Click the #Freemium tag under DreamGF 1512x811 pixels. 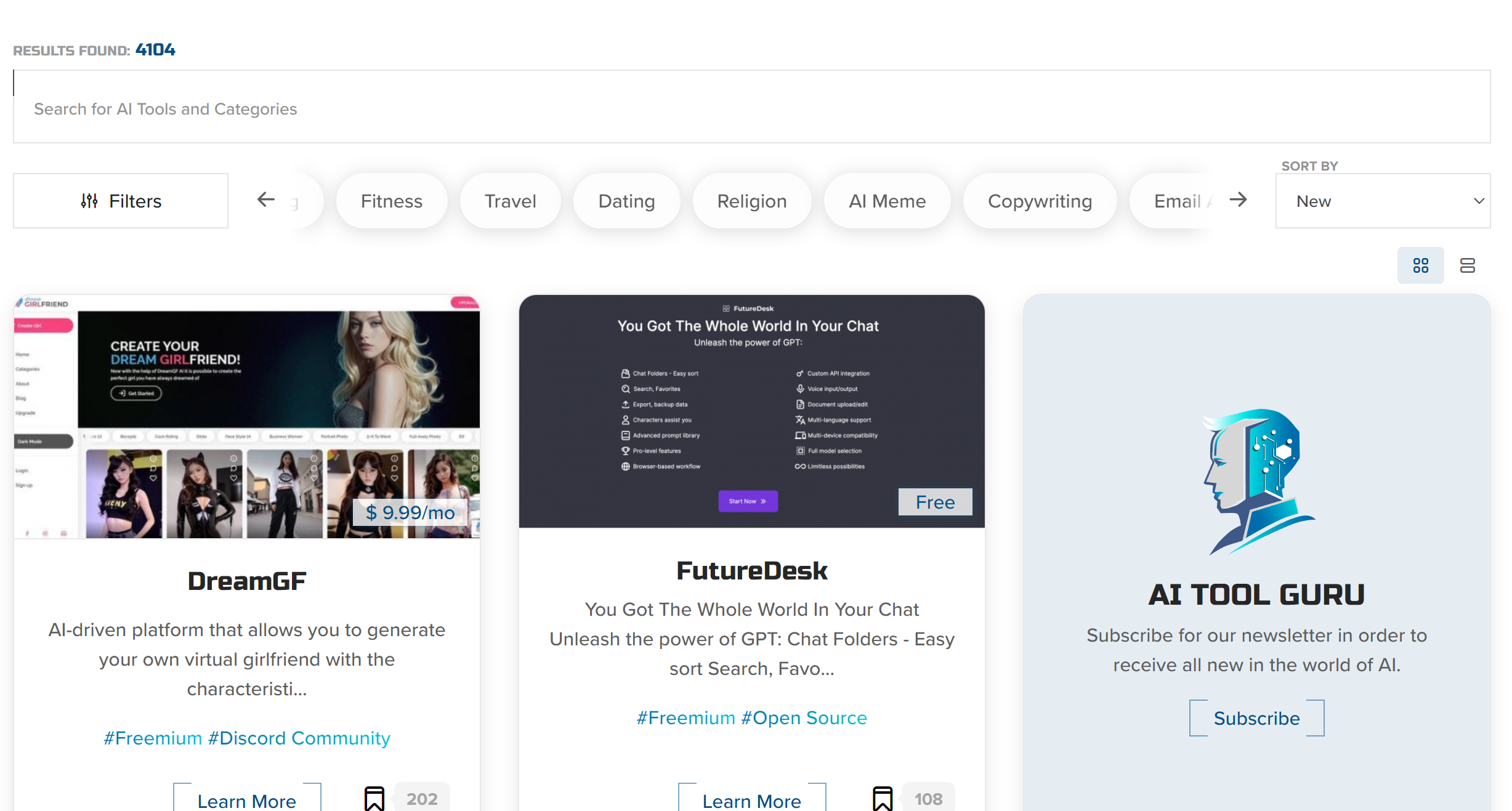tap(153, 738)
